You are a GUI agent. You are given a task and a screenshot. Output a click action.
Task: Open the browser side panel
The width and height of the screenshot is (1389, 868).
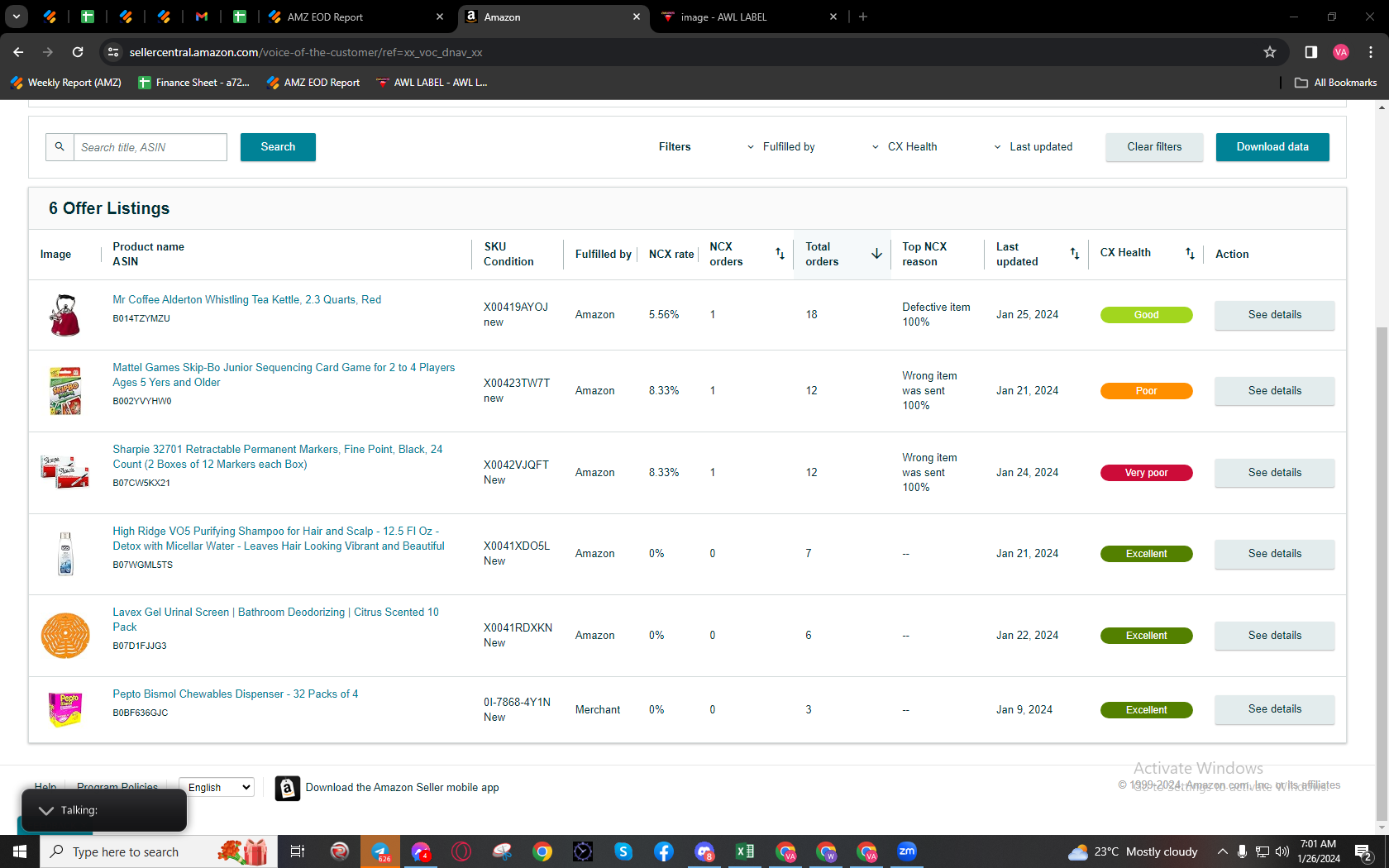[x=1311, y=52]
